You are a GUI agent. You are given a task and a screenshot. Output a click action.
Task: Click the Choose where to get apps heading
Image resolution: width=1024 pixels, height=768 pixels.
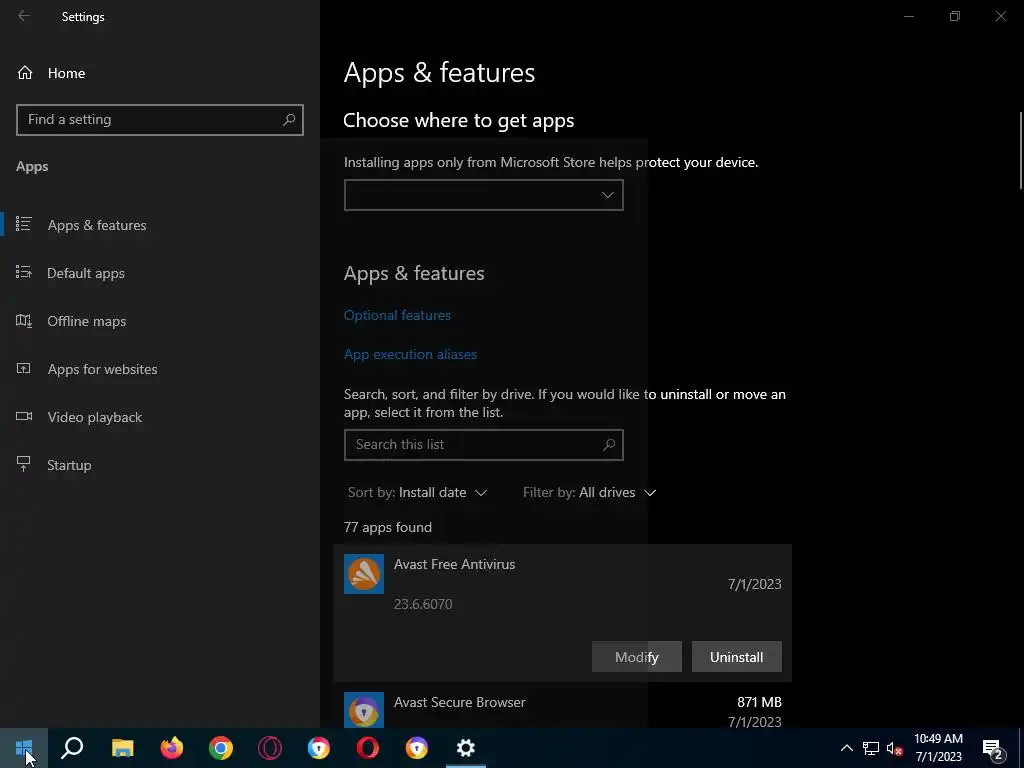pos(458,121)
